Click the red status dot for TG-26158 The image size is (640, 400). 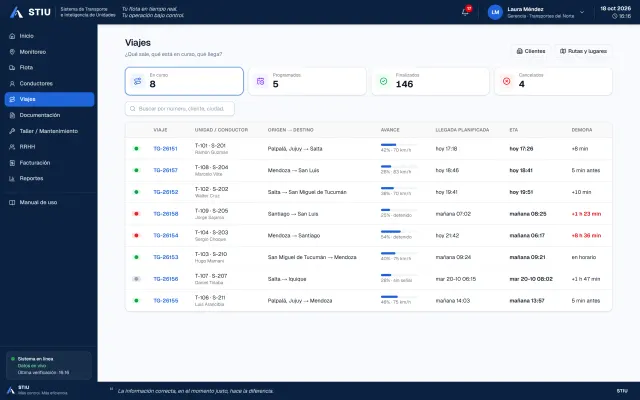click(136, 214)
